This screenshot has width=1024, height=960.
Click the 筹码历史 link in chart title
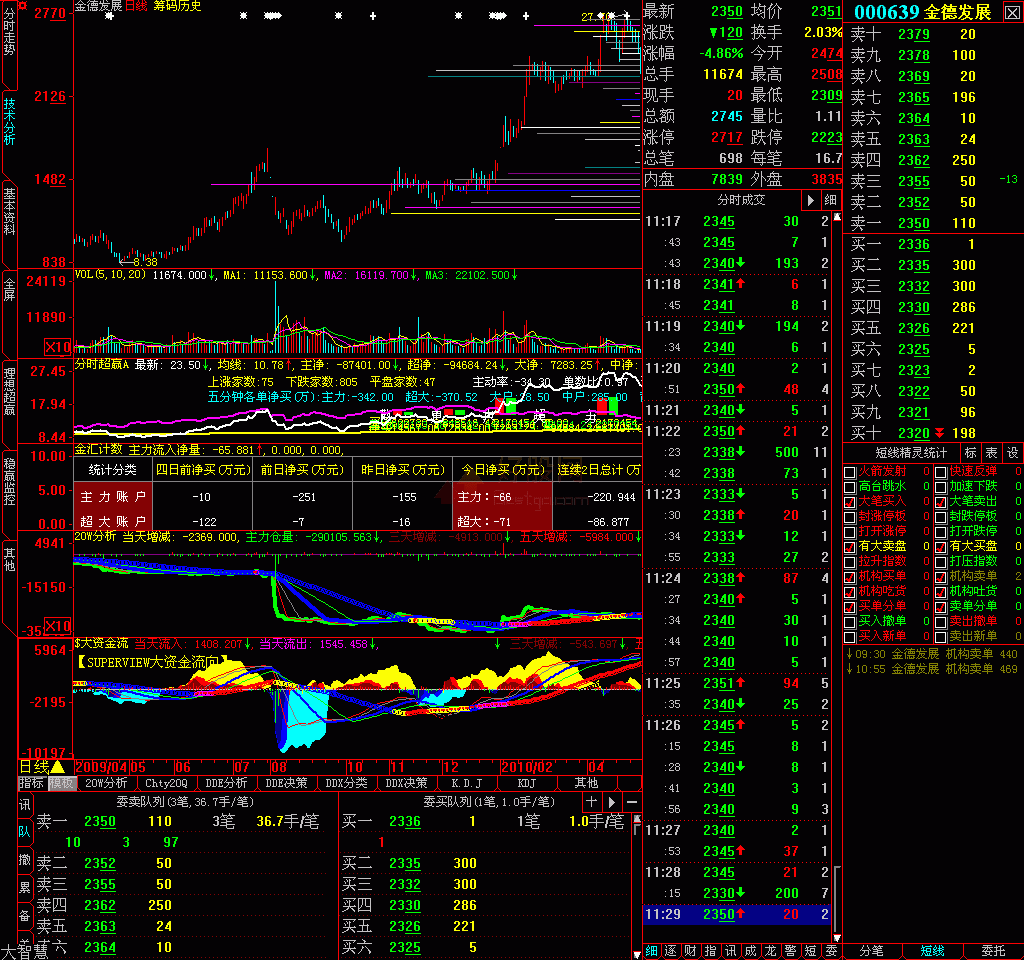177,6
